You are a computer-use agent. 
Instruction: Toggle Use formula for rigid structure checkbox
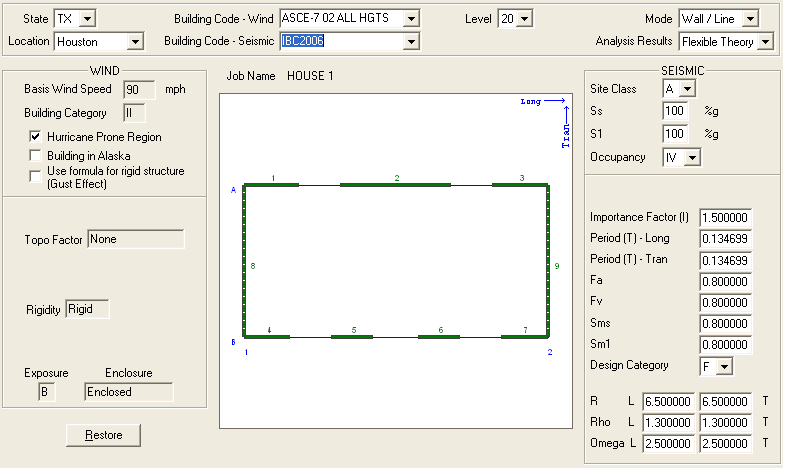(37, 172)
